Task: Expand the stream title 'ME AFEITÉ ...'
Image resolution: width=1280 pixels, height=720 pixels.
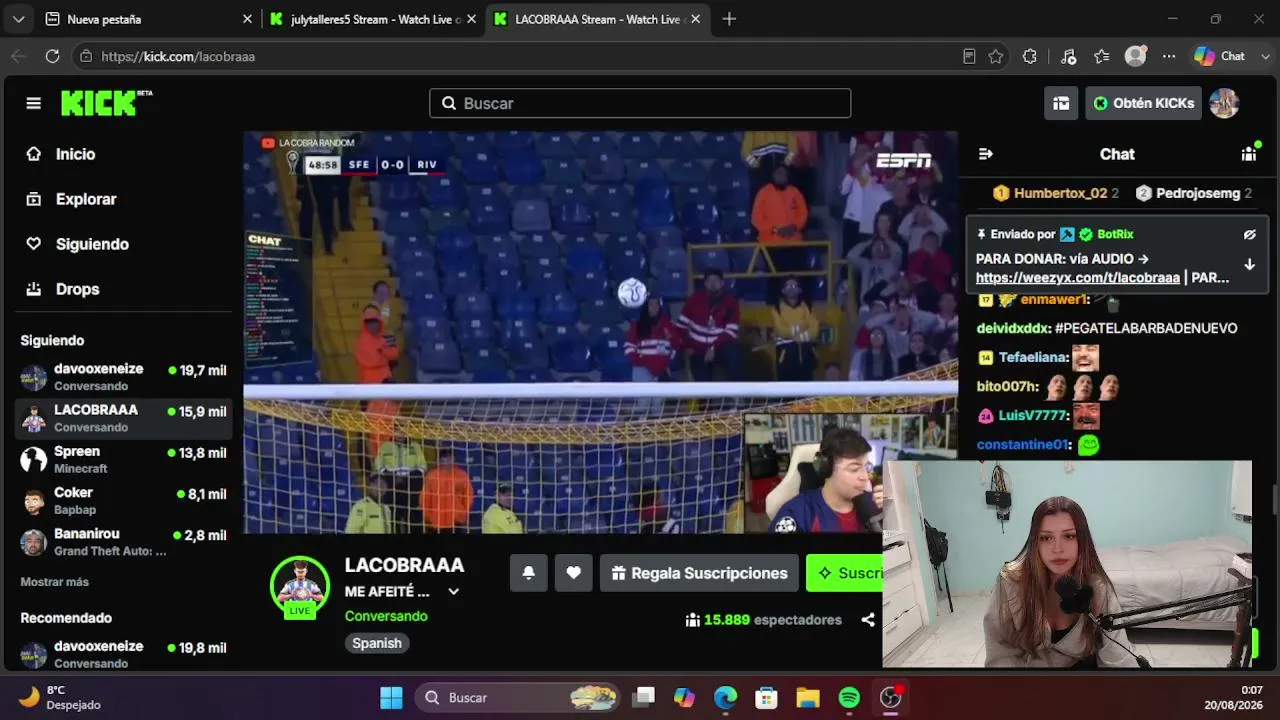Action: [x=453, y=591]
